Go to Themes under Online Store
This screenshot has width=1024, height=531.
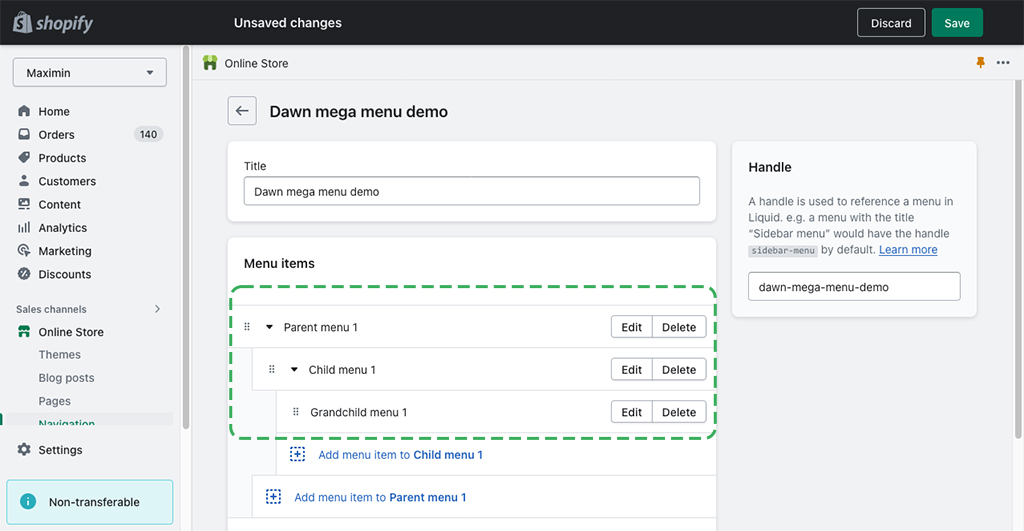(59, 355)
